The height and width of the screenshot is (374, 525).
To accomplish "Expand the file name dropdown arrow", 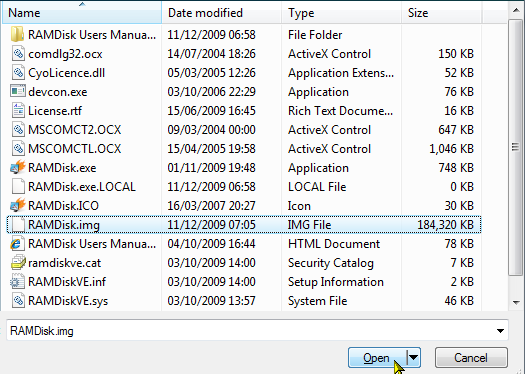I will (x=500, y=331).
